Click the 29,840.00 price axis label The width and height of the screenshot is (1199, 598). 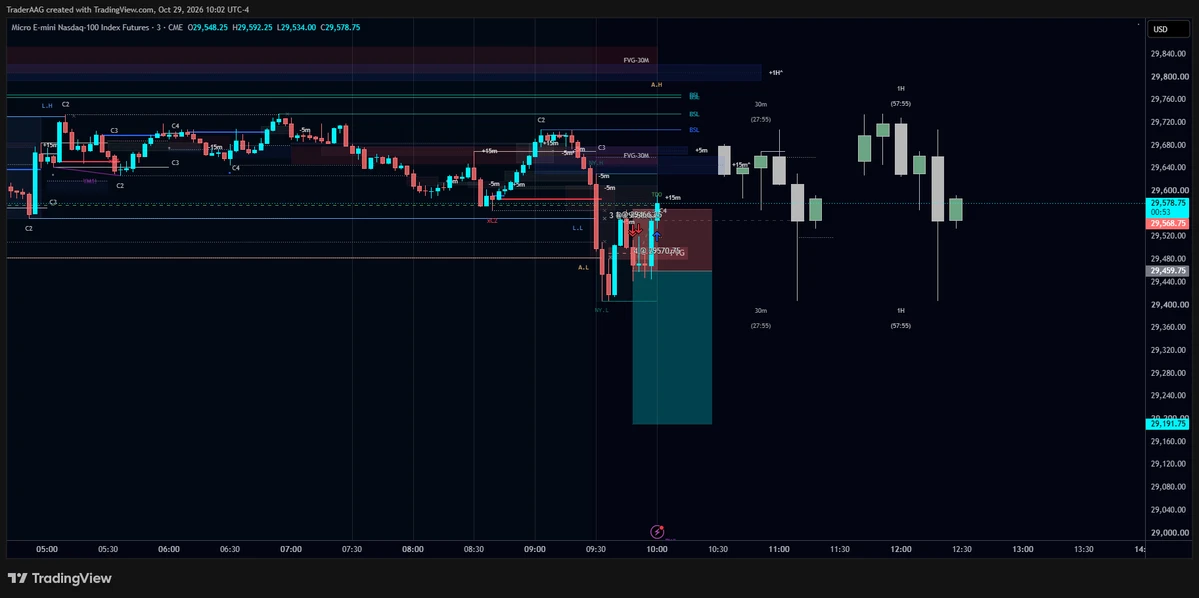click(1169, 54)
